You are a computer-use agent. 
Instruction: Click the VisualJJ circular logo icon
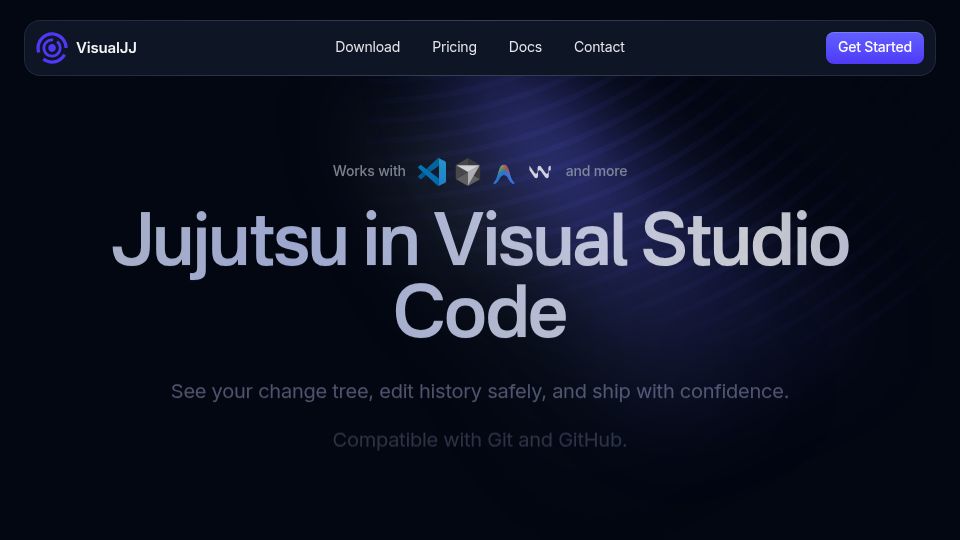pyautogui.click(x=51, y=48)
